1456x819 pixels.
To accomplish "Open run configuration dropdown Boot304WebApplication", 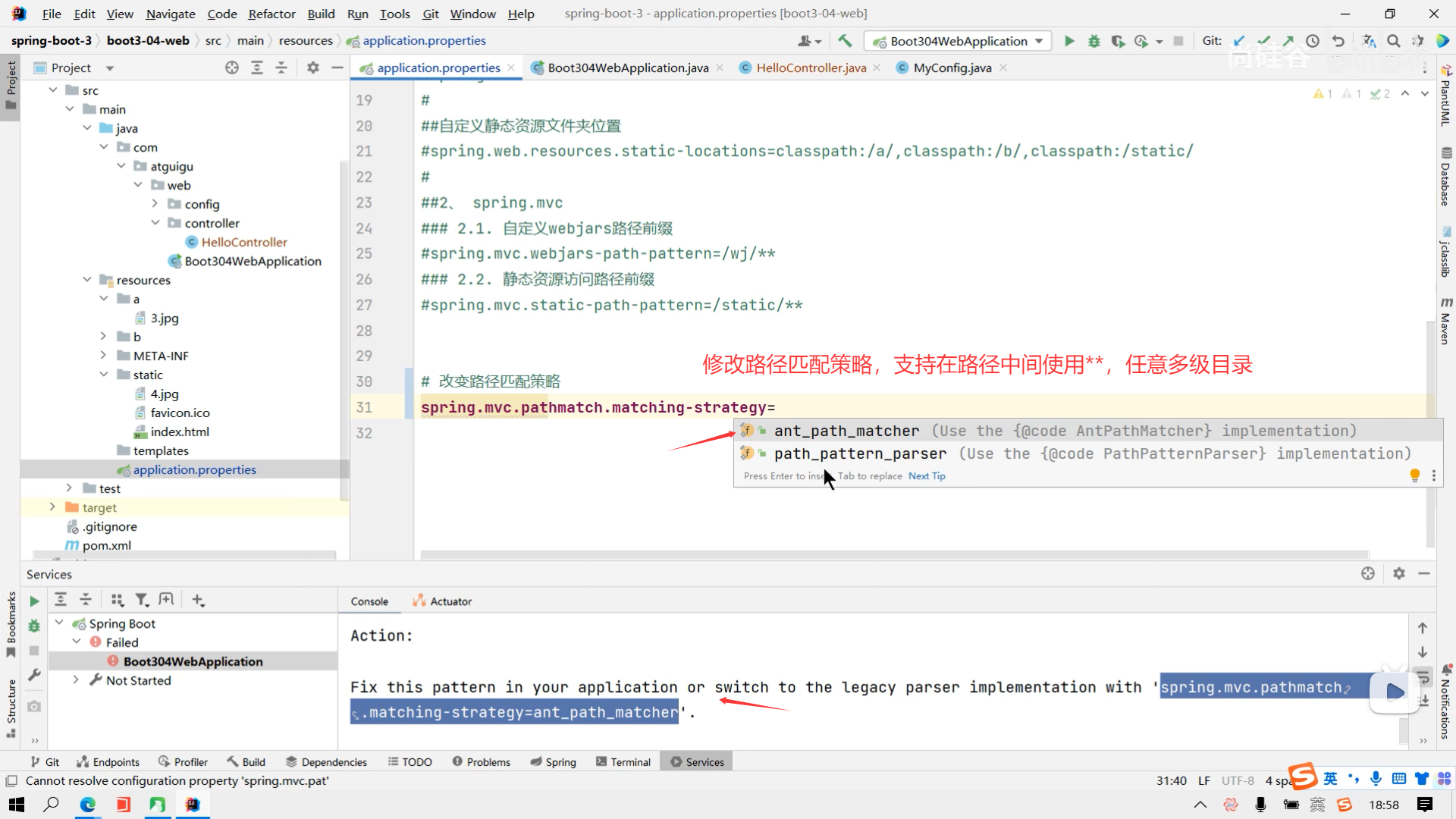I will 959,41.
